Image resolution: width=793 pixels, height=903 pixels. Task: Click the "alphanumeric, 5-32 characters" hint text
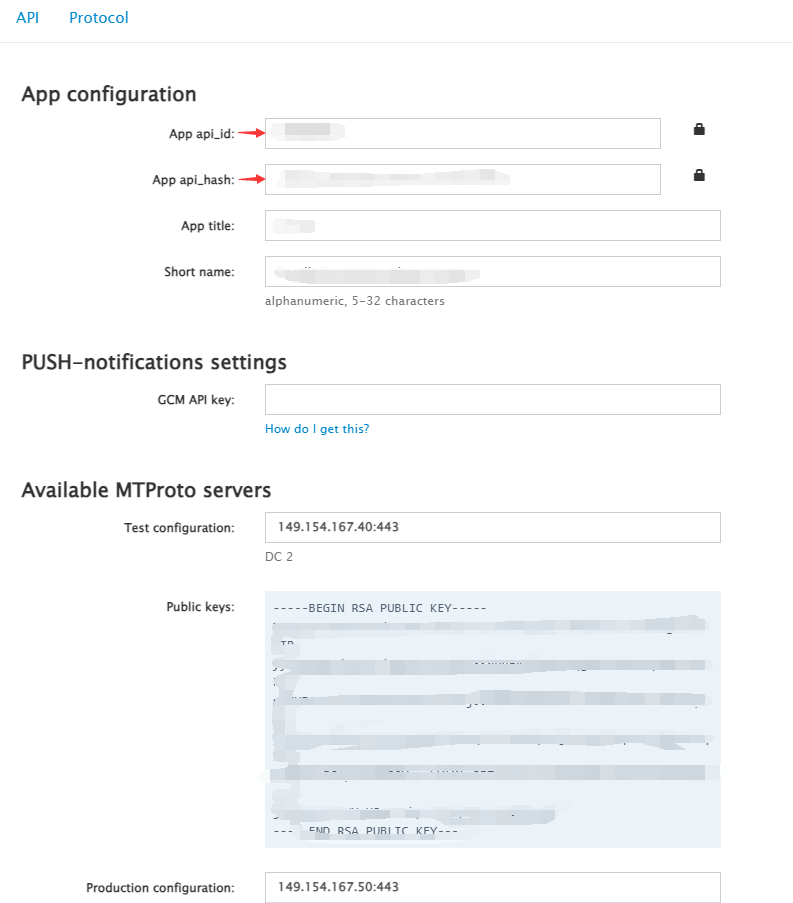click(354, 301)
